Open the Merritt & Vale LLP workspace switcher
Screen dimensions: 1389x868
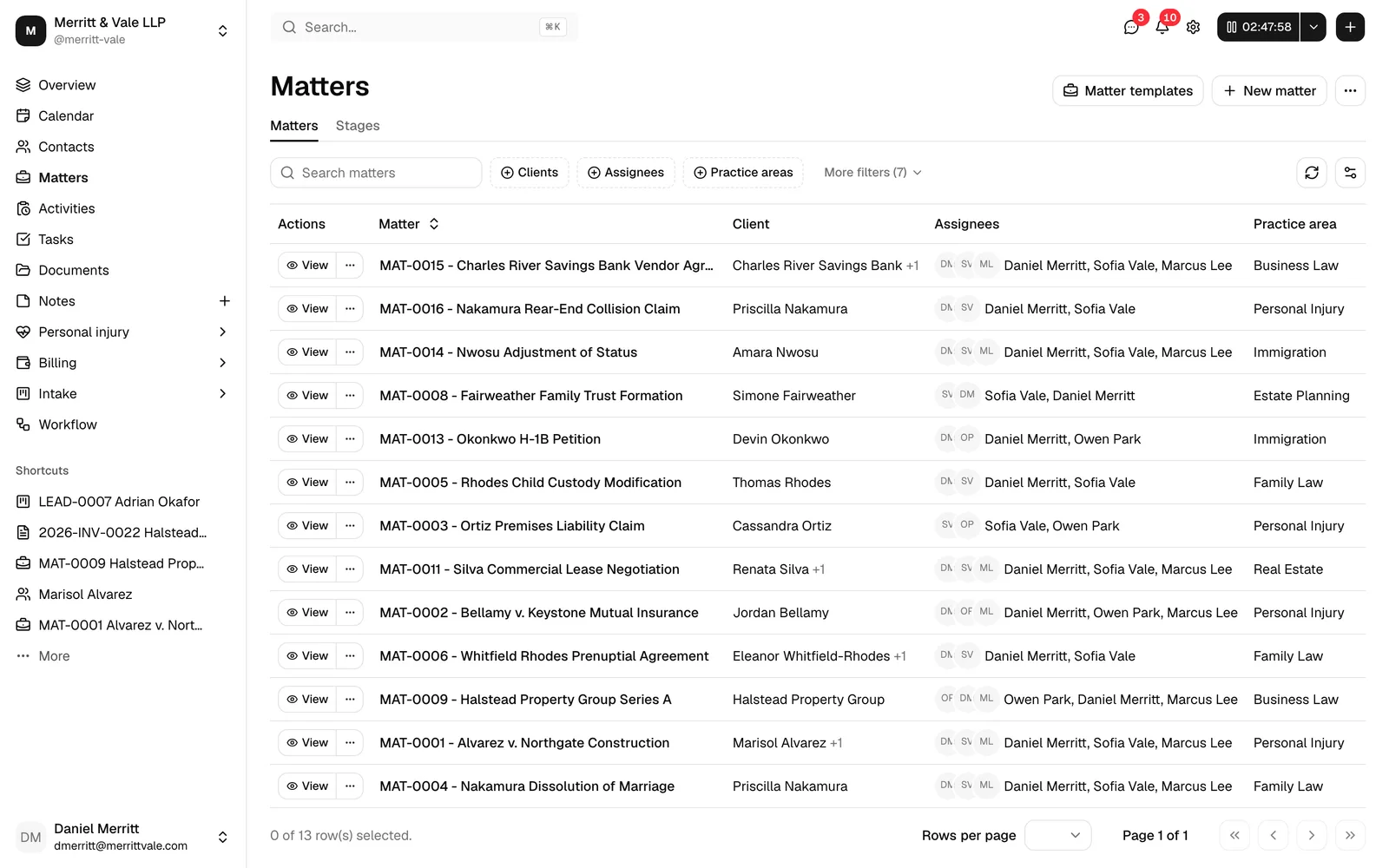coord(122,30)
